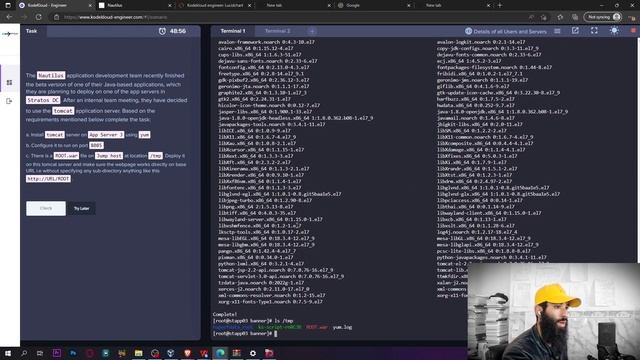Click the terminal command prompt line
Image resolution: width=640 pixels, height=360 pixels.
(x=245, y=333)
